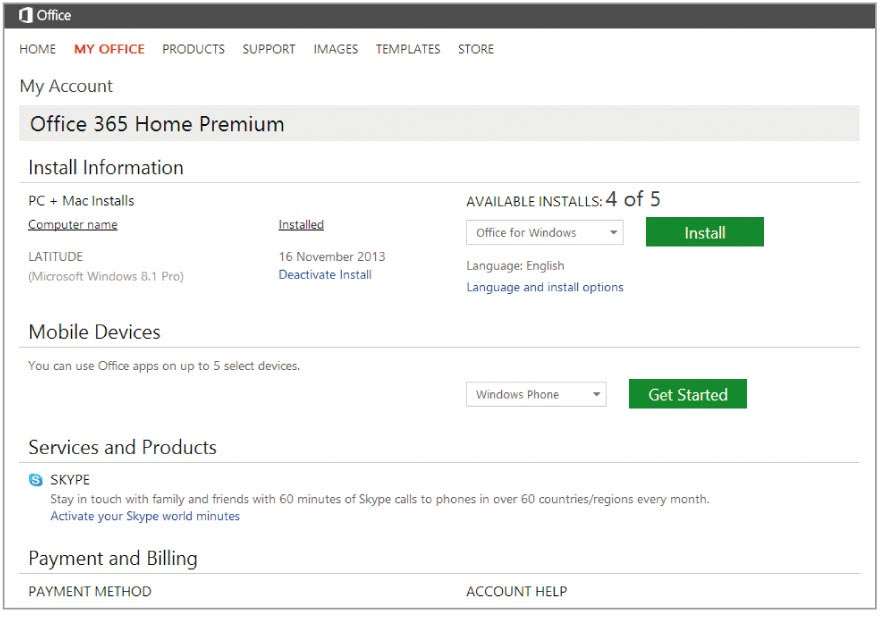Click the PC + Mac Installs label
The image size is (880, 617).
(x=81, y=201)
